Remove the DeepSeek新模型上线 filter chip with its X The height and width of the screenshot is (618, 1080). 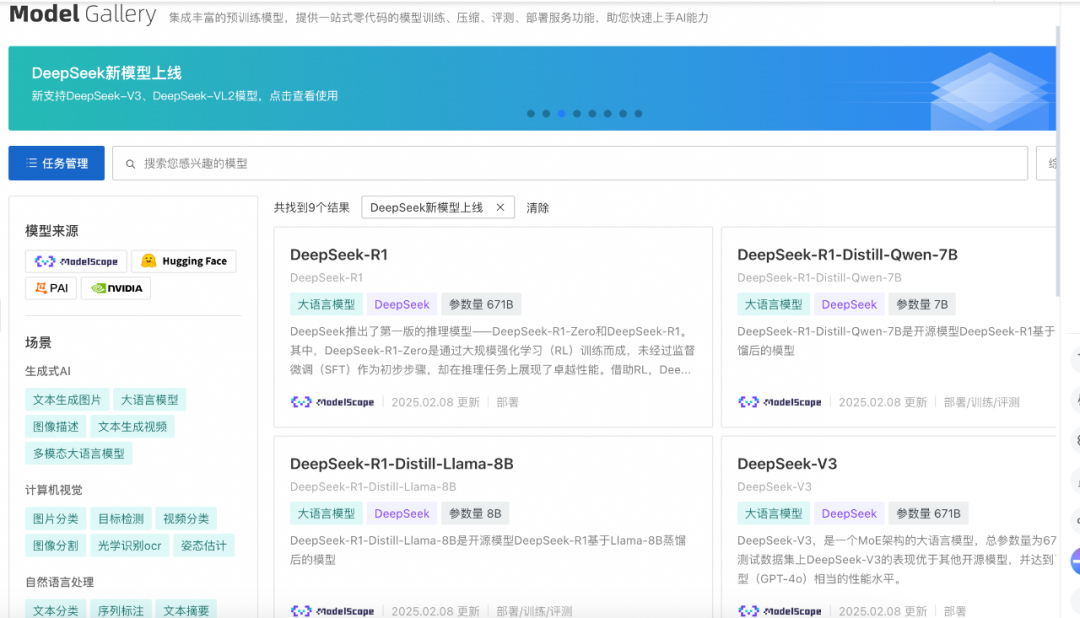pyautogui.click(x=501, y=207)
